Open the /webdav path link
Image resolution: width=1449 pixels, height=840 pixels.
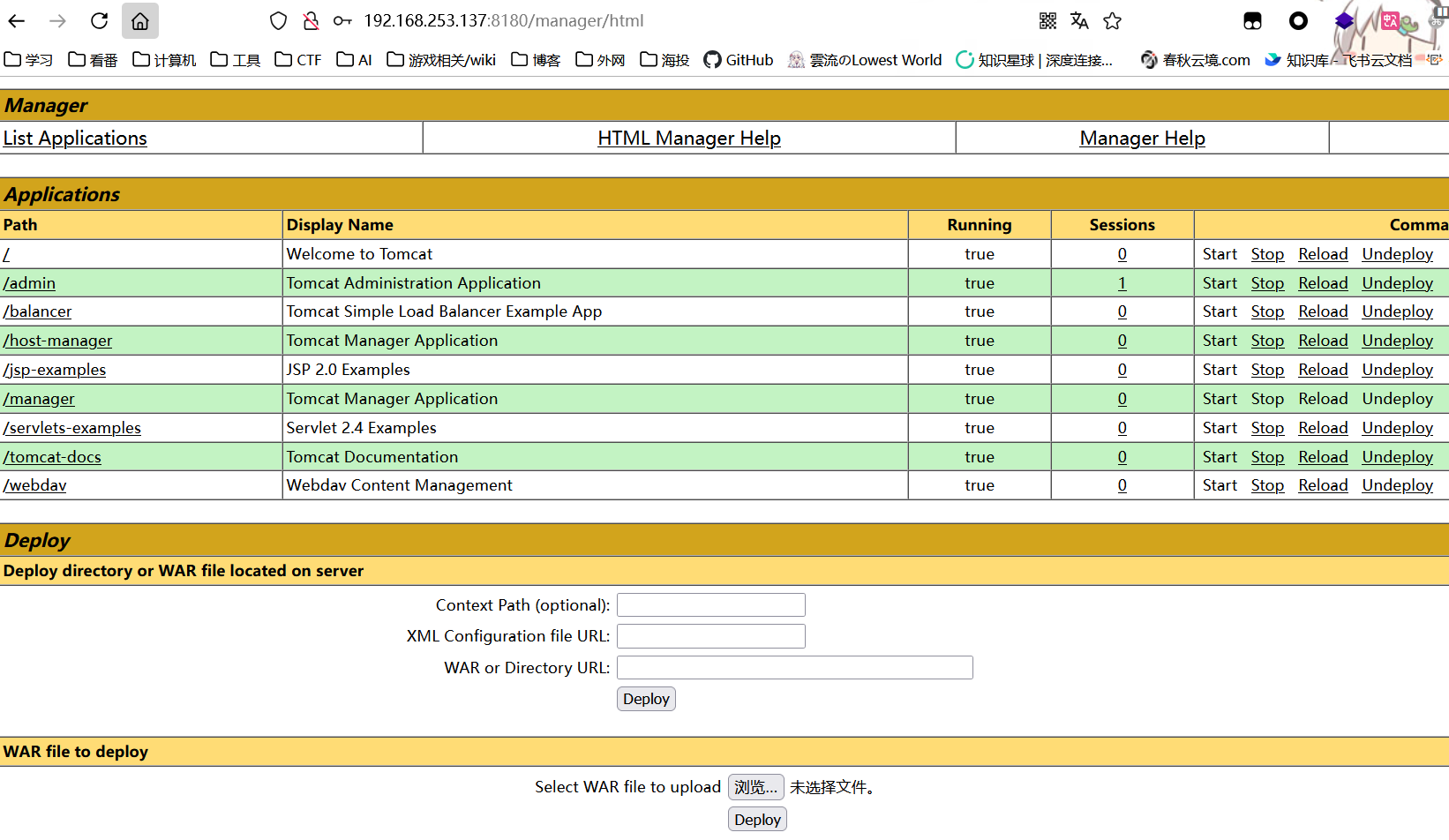[34, 485]
